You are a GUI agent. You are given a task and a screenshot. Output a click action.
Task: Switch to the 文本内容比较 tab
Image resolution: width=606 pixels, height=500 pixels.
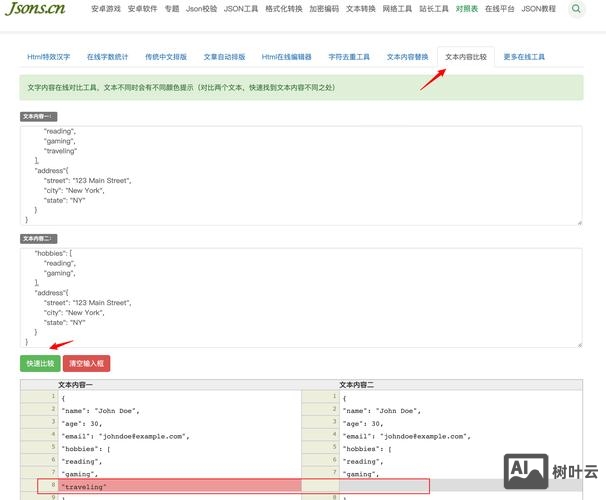[x=466, y=57]
